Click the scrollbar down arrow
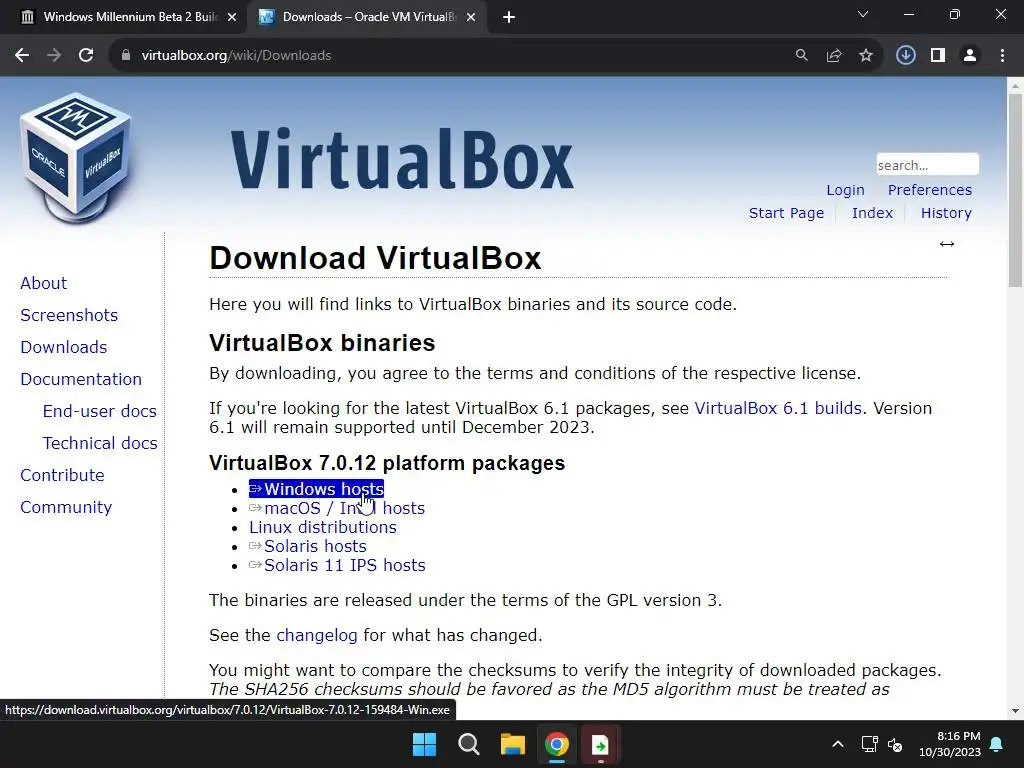The image size is (1024, 768). [1015, 711]
